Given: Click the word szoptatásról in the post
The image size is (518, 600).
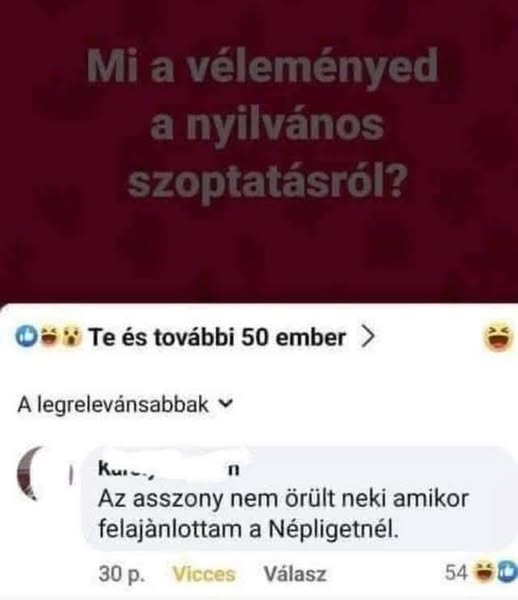Looking at the screenshot, I should tap(266, 181).
